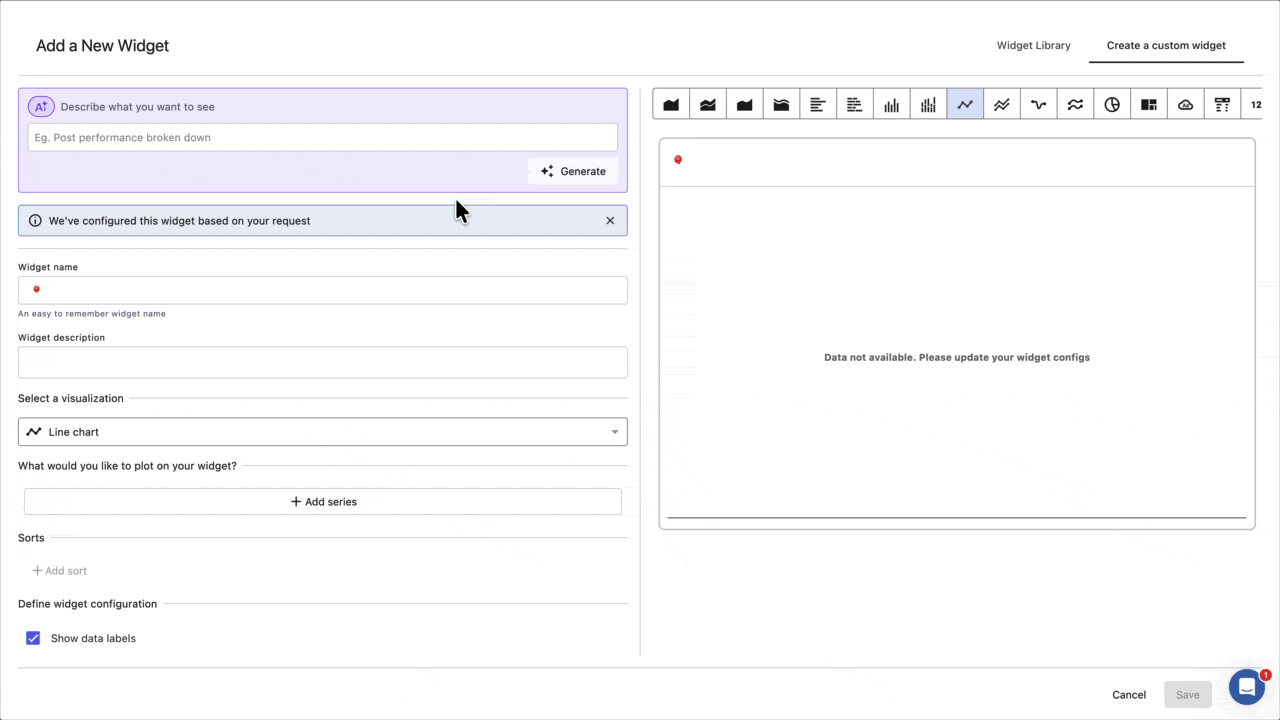Choose the multi-line chart visualization icon
The width and height of the screenshot is (1280, 720).
[1001, 104]
